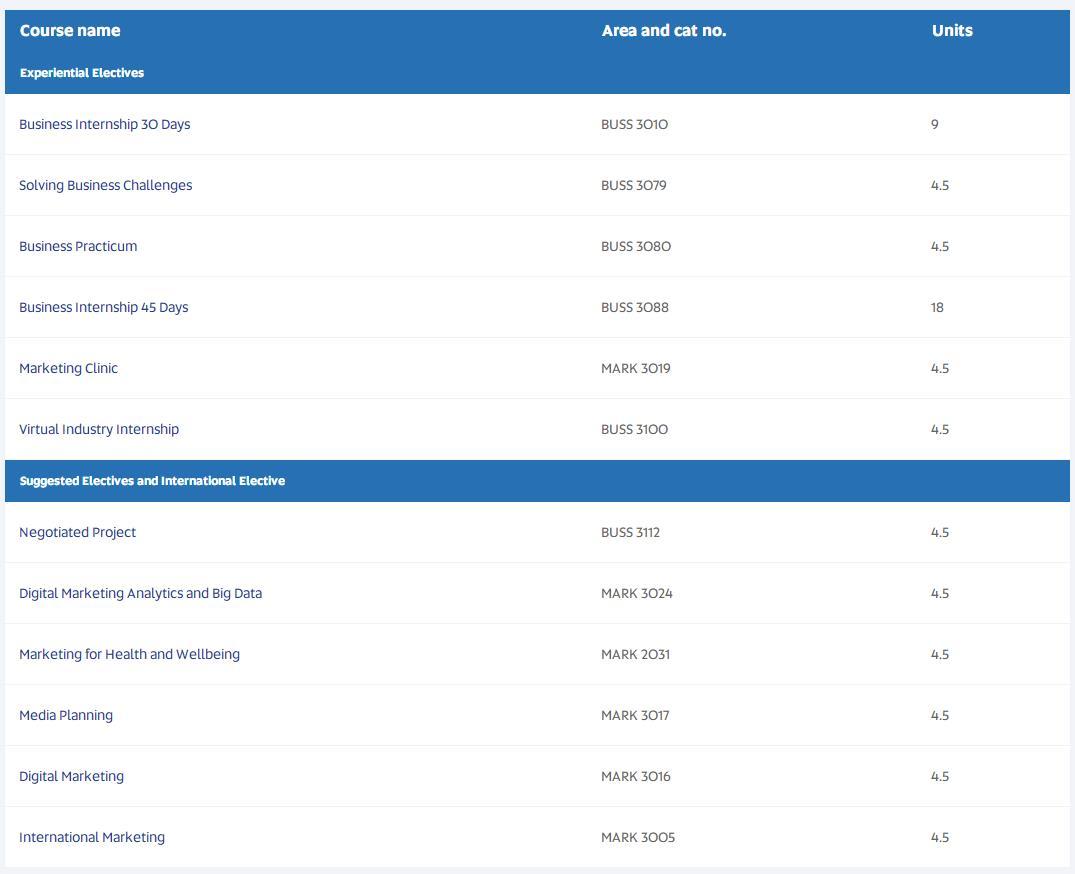Click the Course name column header
The image size is (1075, 874).
(x=70, y=30)
